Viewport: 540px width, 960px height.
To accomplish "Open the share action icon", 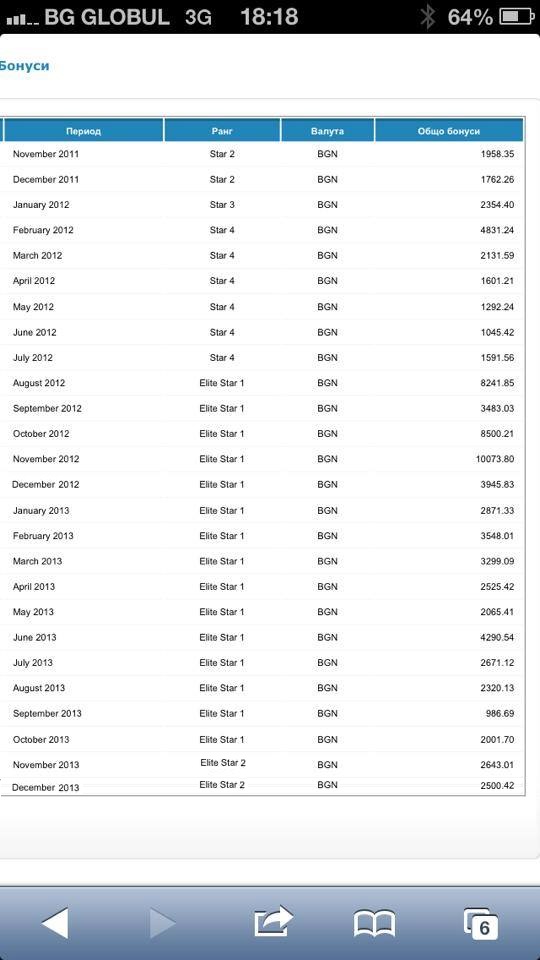I will click(273, 921).
